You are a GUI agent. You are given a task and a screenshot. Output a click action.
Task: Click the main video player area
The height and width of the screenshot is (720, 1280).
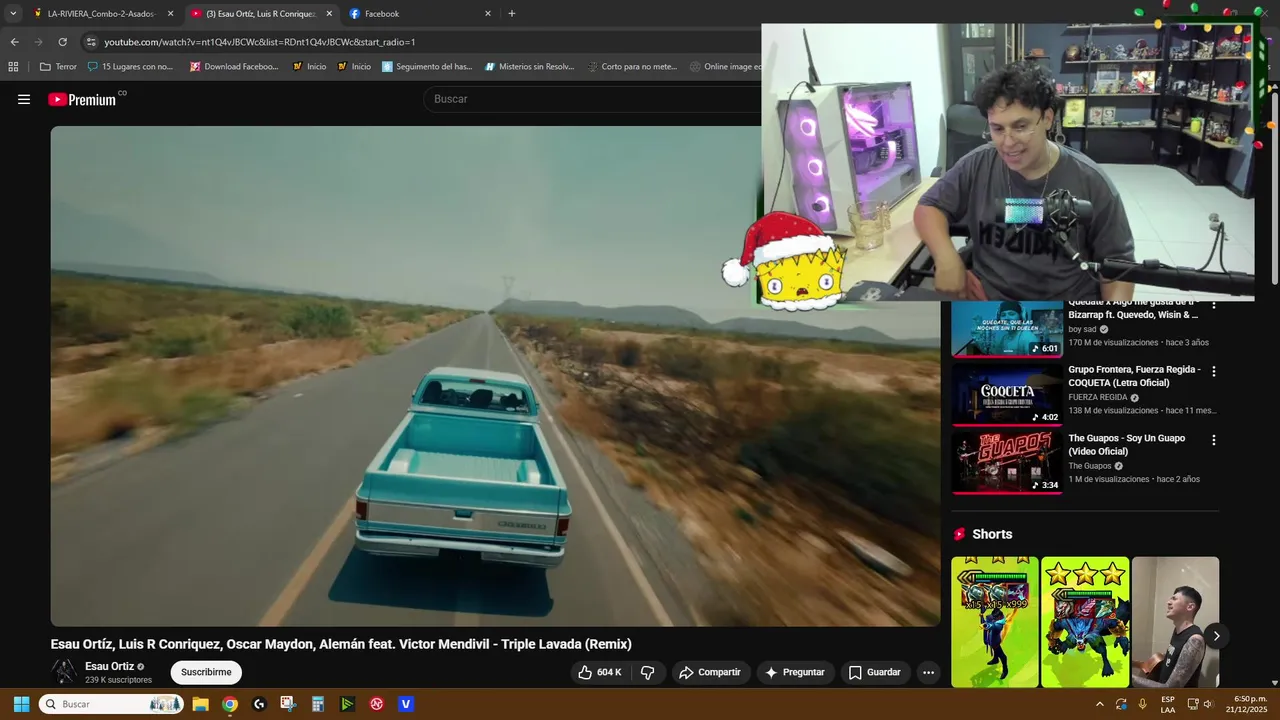(495, 376)
